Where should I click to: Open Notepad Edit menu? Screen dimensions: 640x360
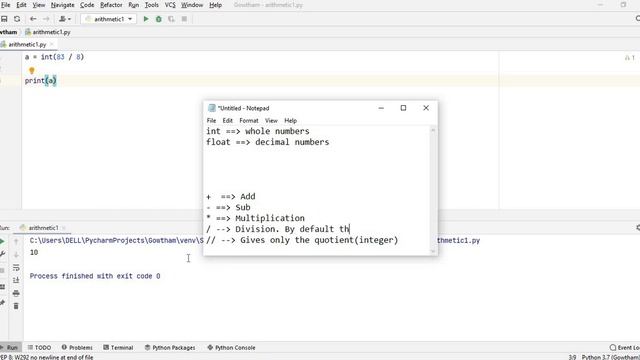(227, 120)
